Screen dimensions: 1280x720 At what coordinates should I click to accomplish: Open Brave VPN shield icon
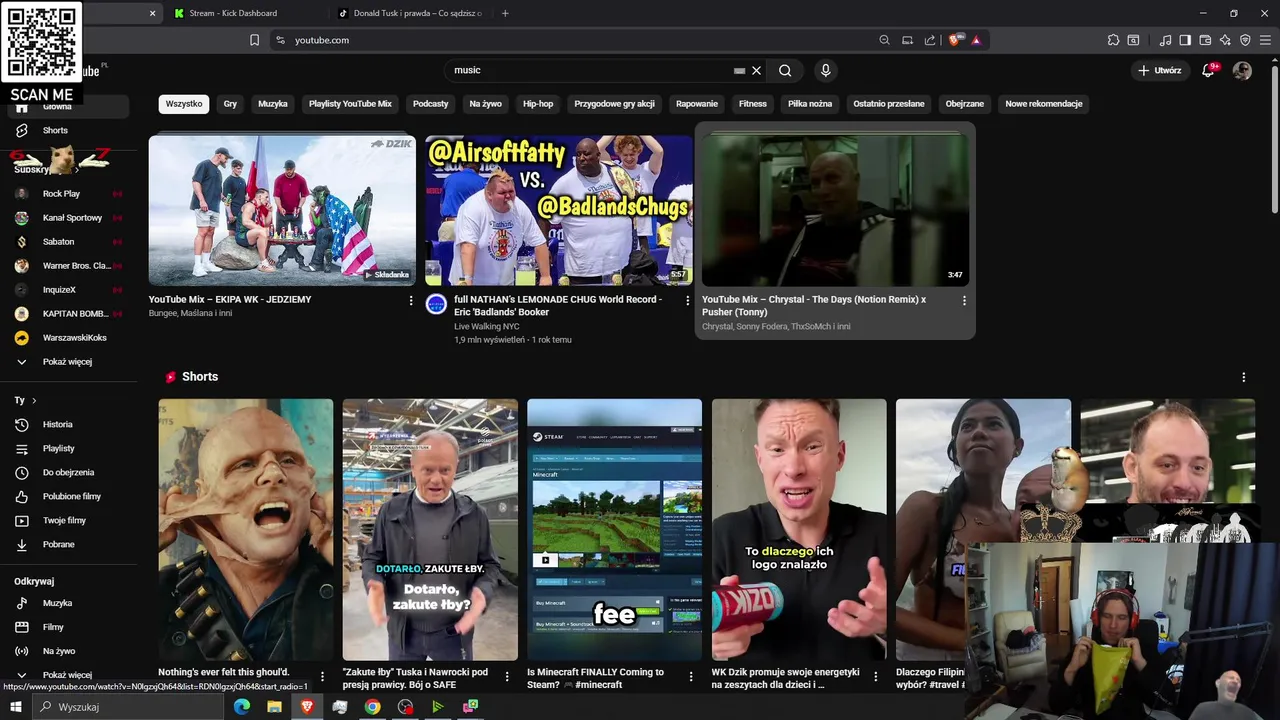(1245, 40)
